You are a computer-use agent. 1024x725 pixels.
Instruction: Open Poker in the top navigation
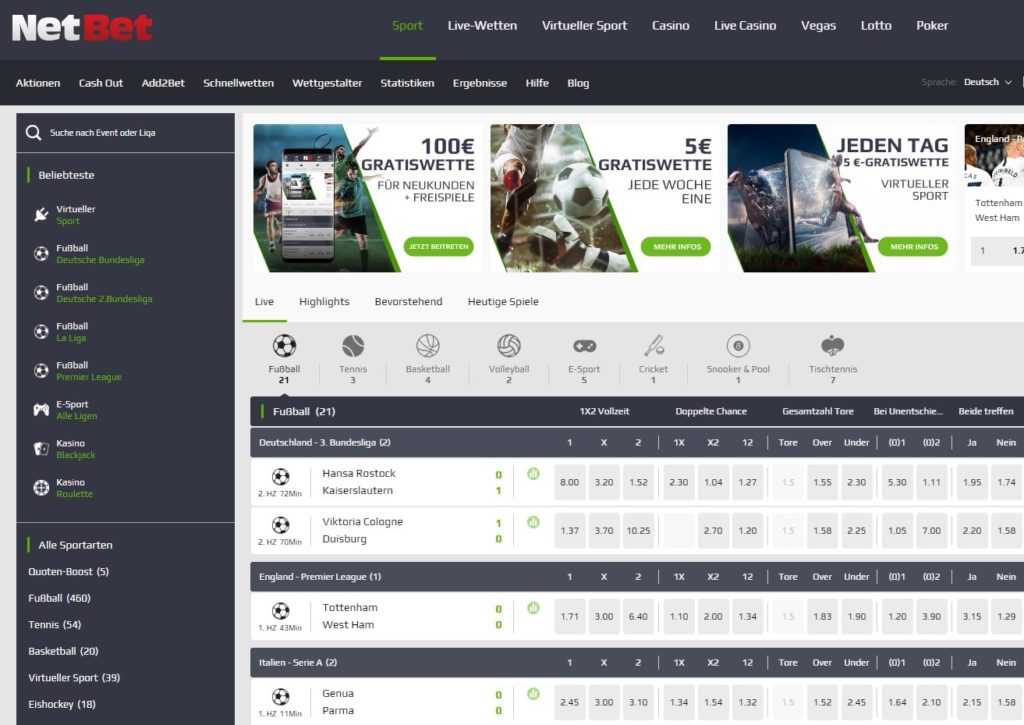932,25
